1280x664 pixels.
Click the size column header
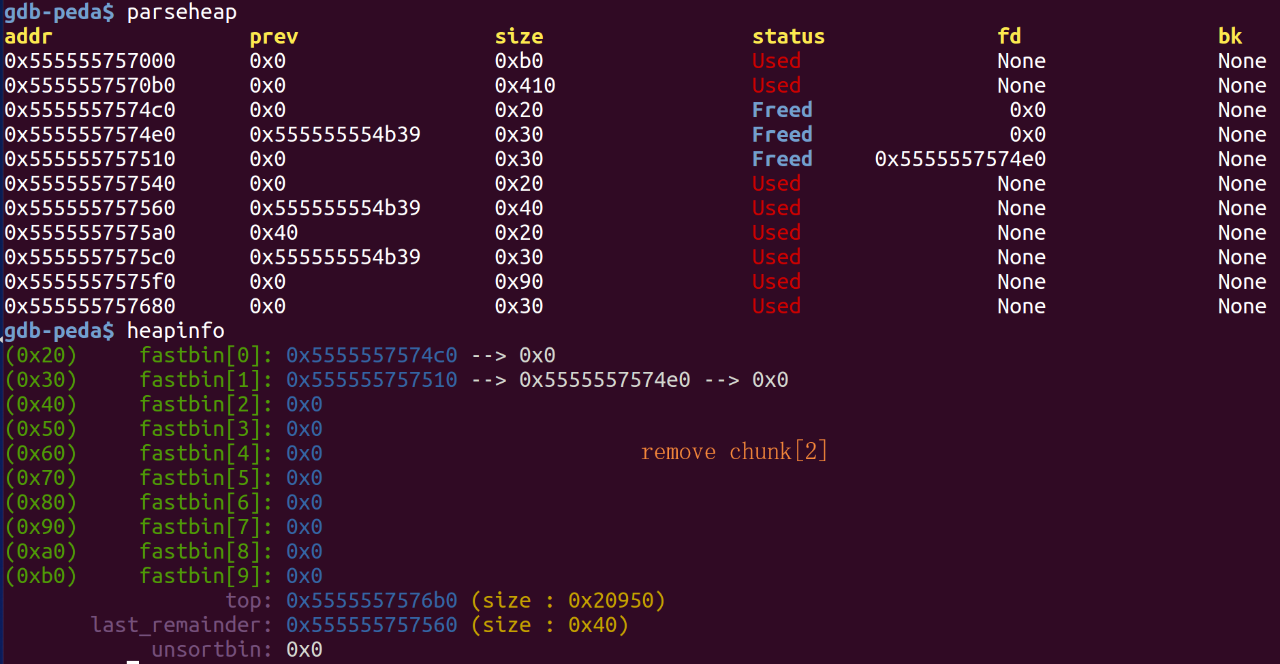(519, 37)
